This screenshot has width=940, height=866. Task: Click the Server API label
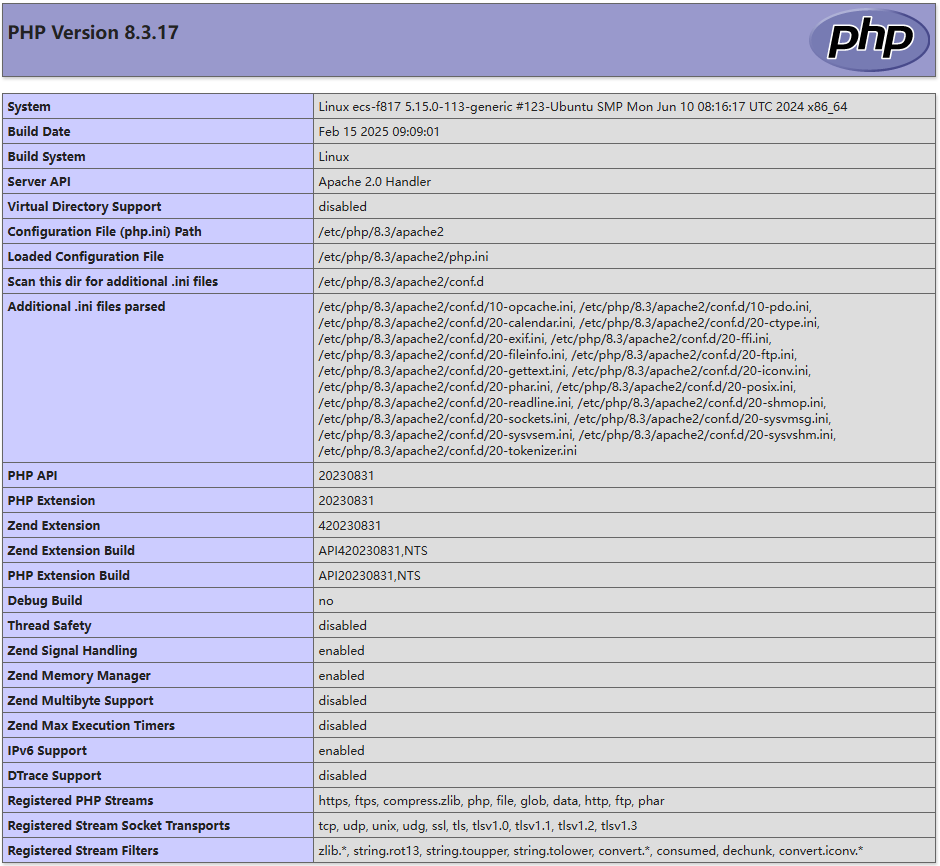point(39,182)
